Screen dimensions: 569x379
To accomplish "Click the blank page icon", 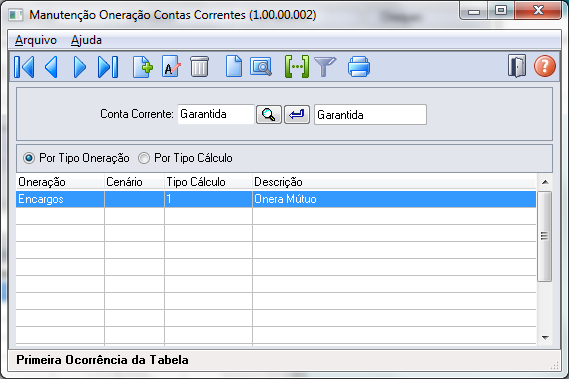I will pyautogui.click(x=234, y=66).
